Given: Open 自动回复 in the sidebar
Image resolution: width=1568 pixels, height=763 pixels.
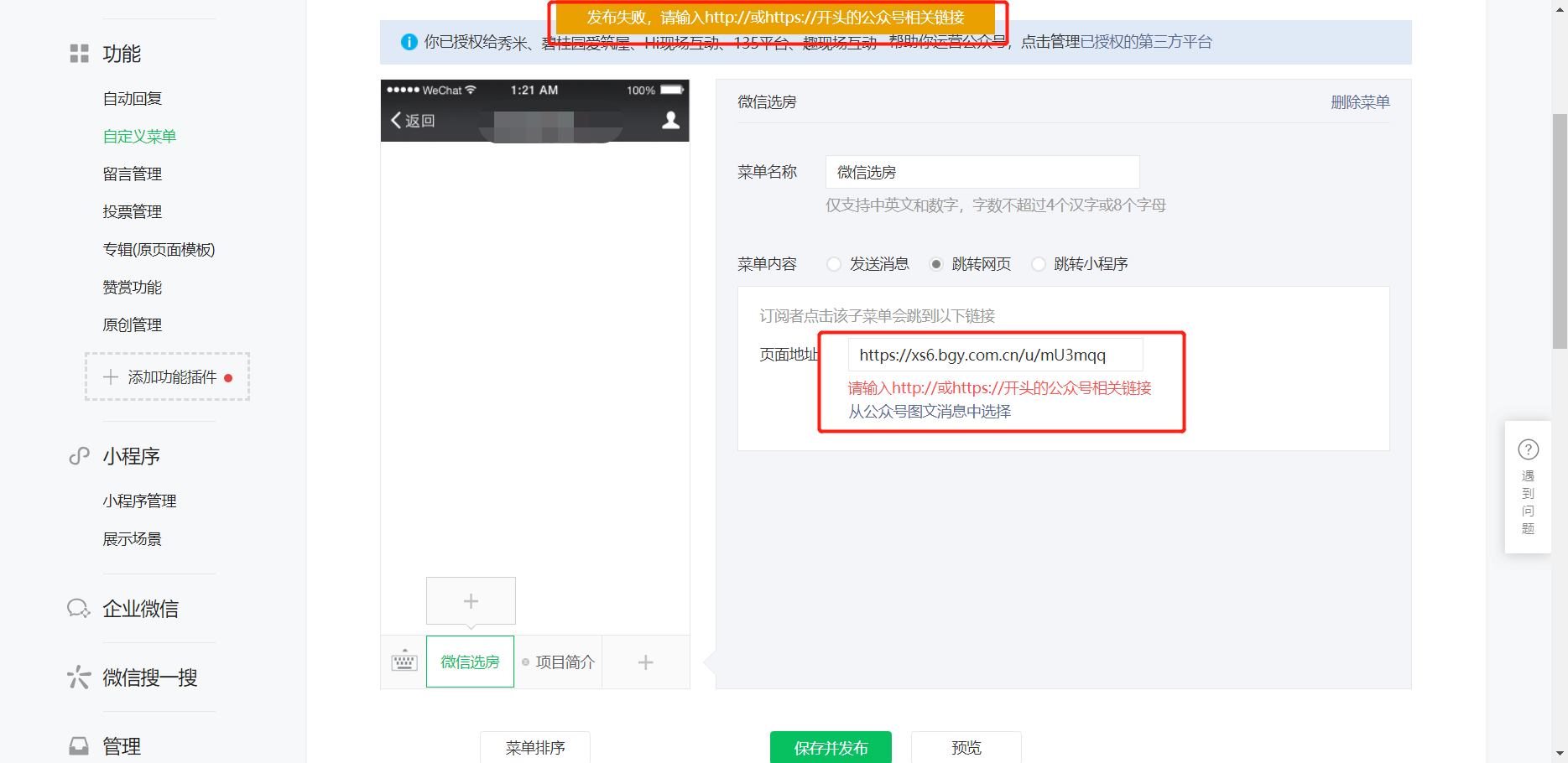Looking at the screenshot, I should 133,99.
